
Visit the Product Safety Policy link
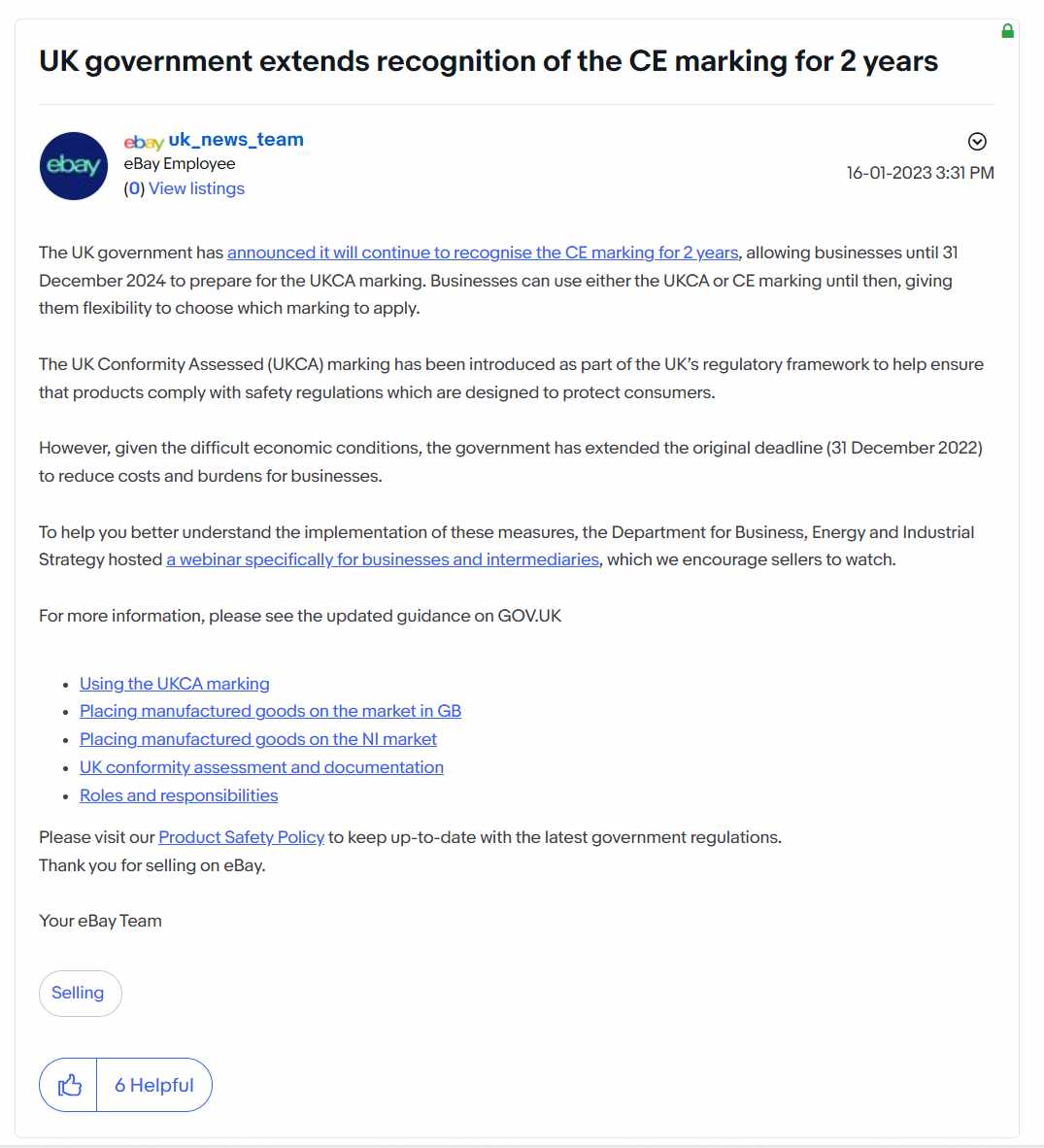point(241,837)
